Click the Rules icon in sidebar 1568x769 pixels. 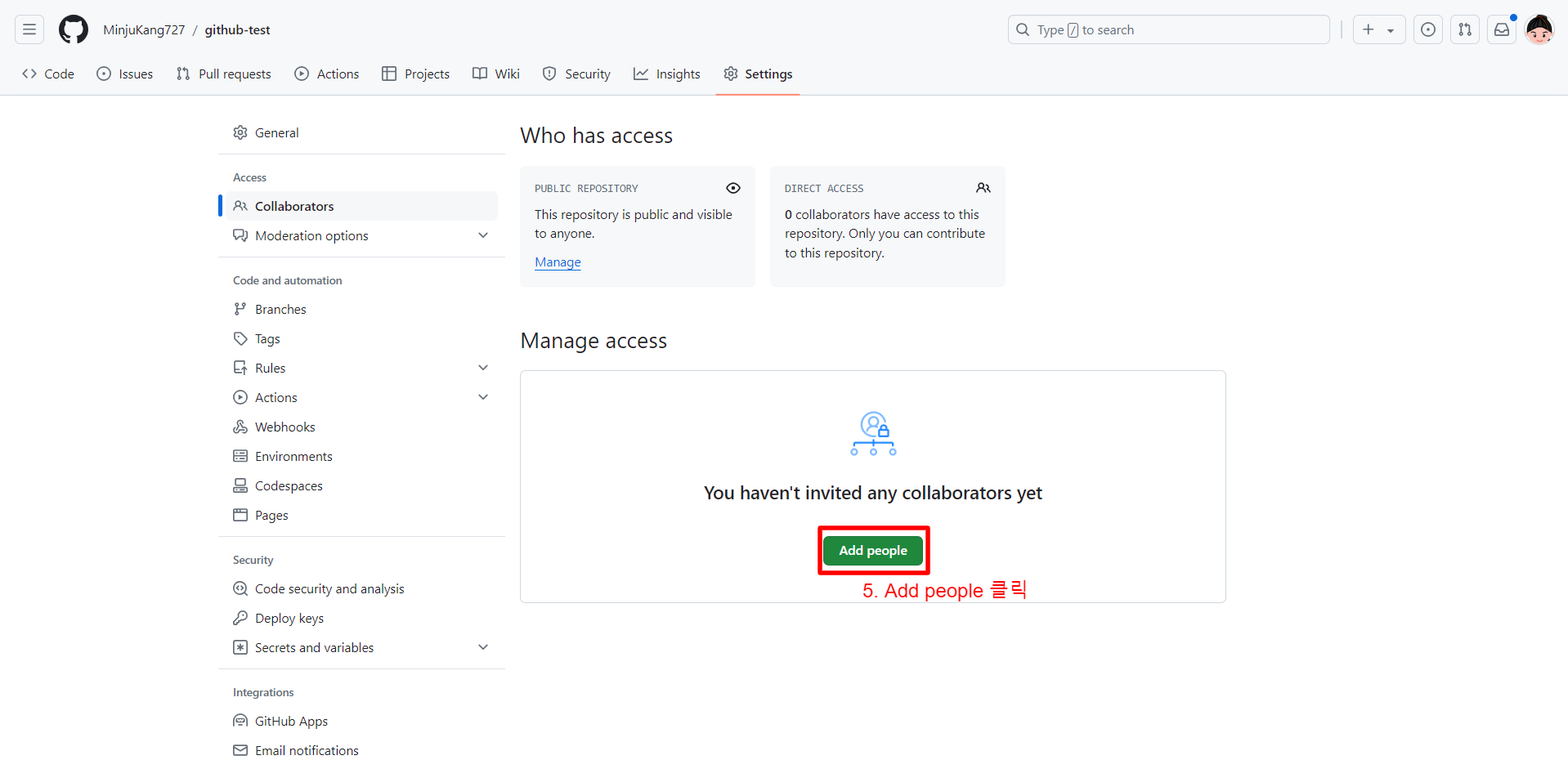(x=240, y=368)
